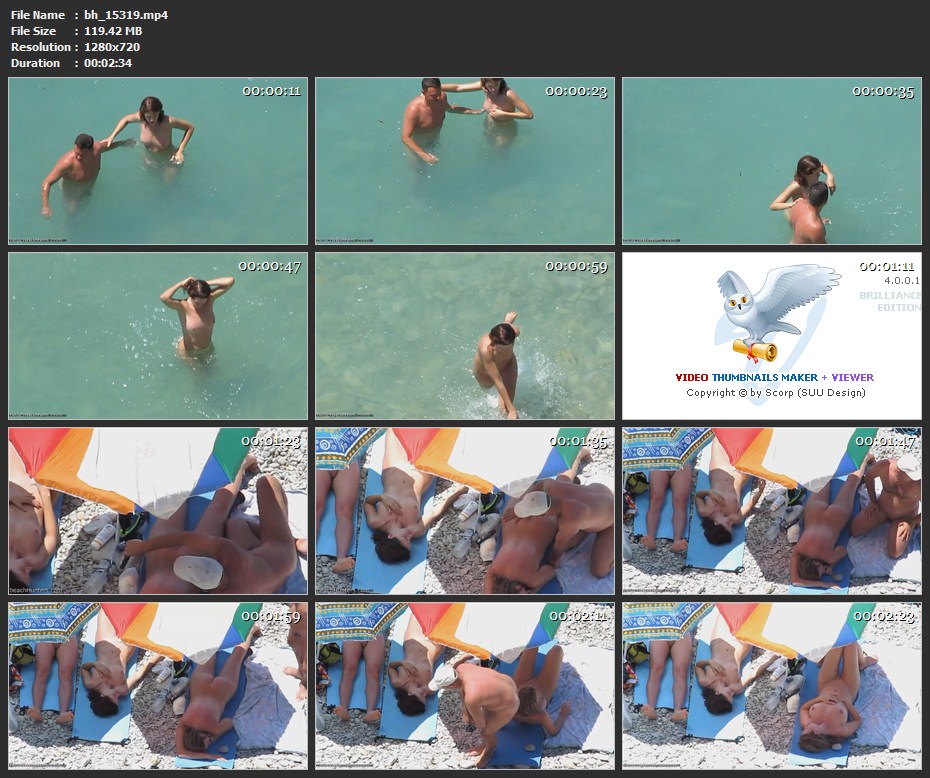The width and height of the screenshot is (930, 778).
Task: Click the Brilliance Edition label
Action: tap(889, 302)
